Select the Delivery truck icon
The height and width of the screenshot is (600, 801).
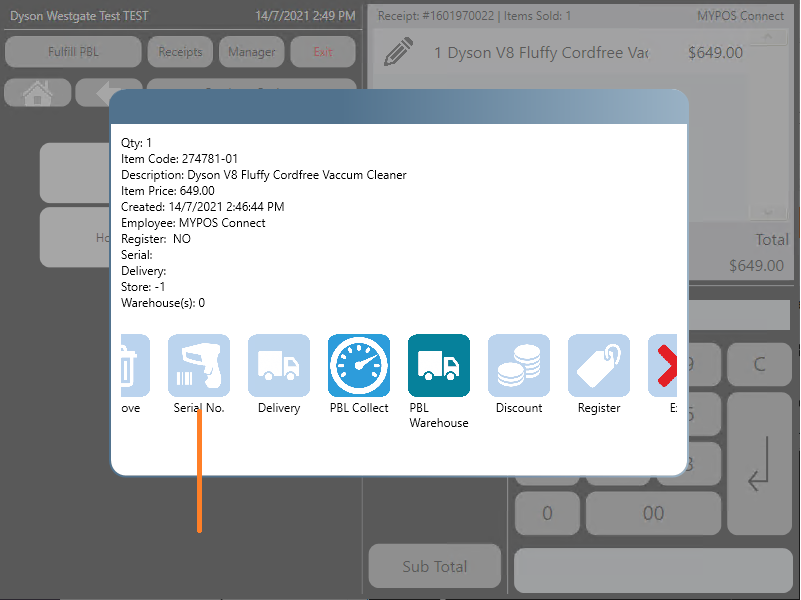pos(279,365)
